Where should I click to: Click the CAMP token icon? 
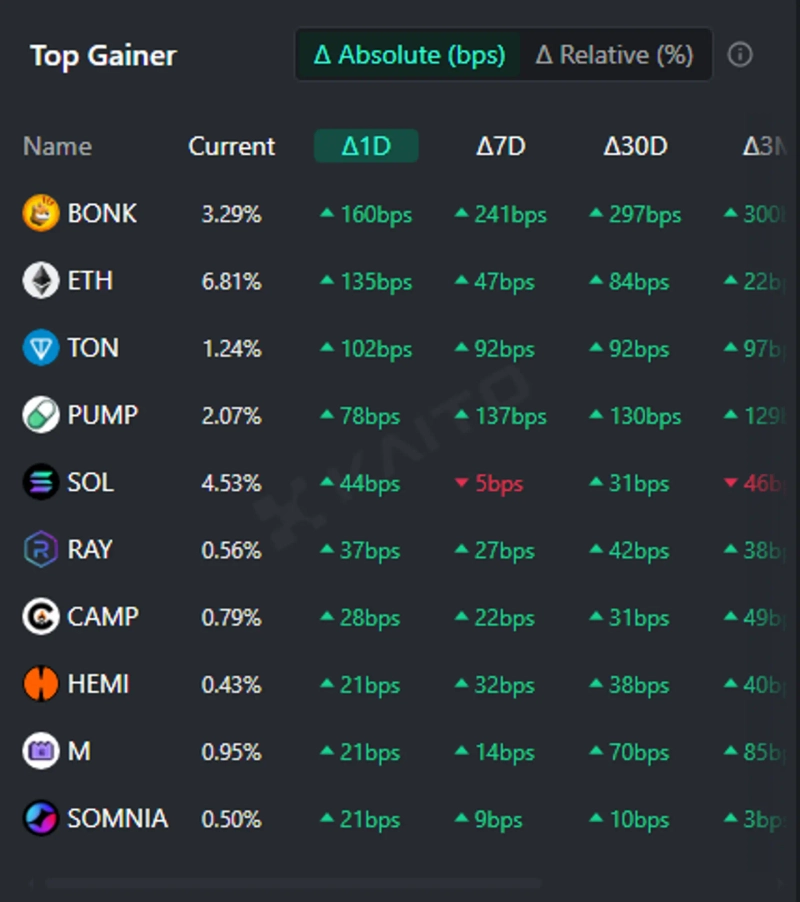point(41,617)
